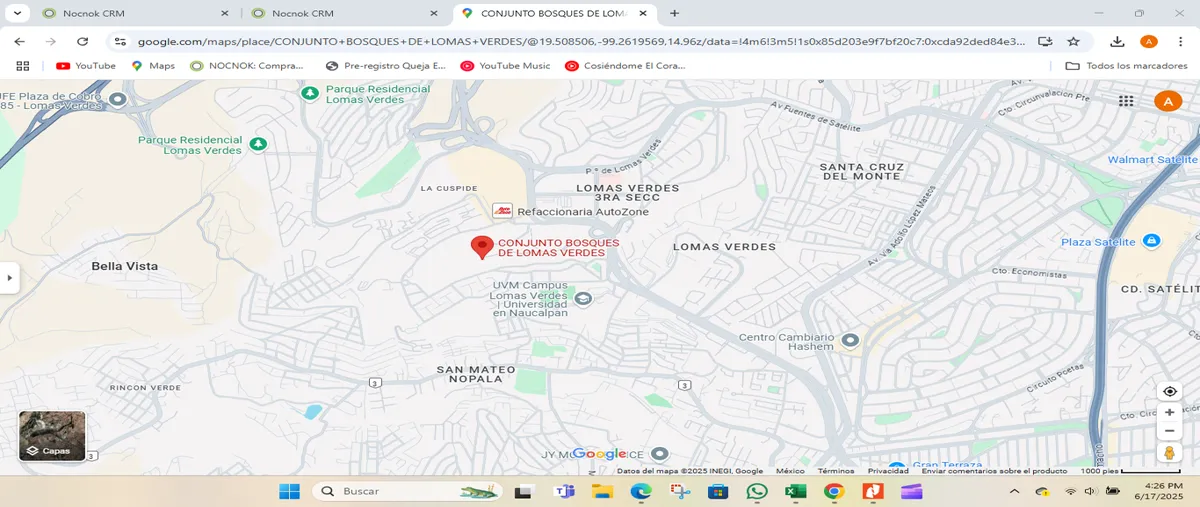Select the Plaza Satélite shopping marker

(1151, 241)
